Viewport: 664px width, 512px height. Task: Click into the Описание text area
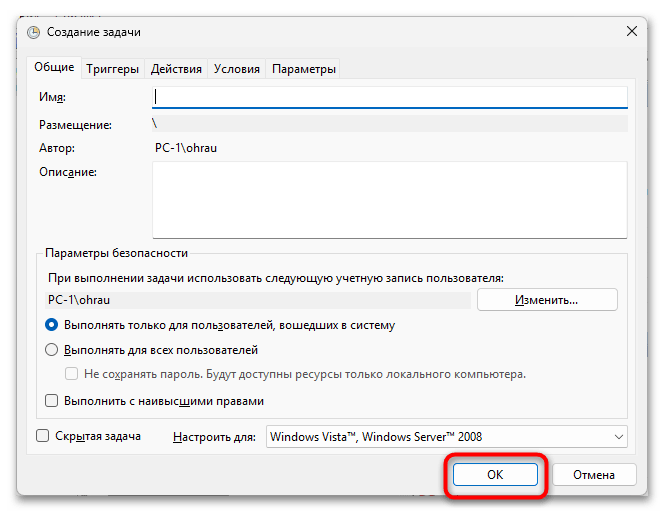coord(390,200)
